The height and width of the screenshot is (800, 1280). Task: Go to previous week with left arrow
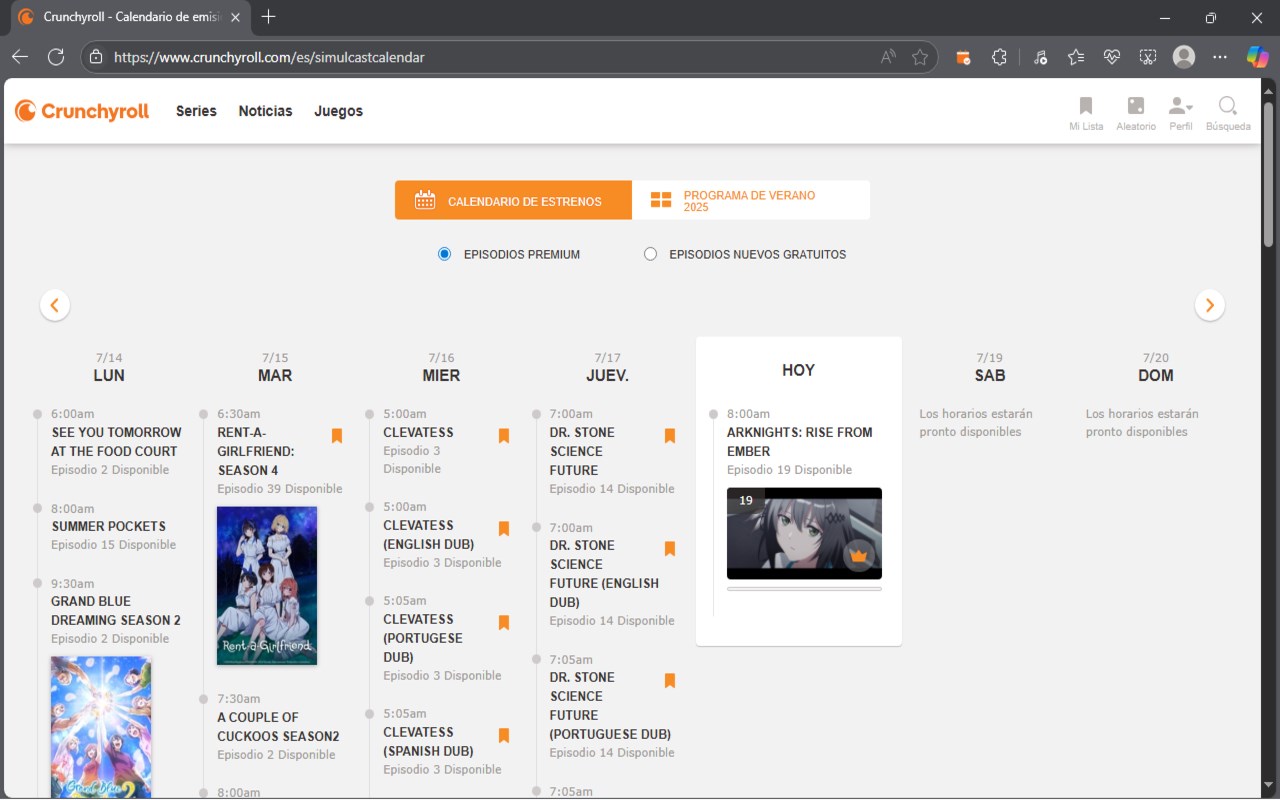pyautogui.click(x=55, y=305)
